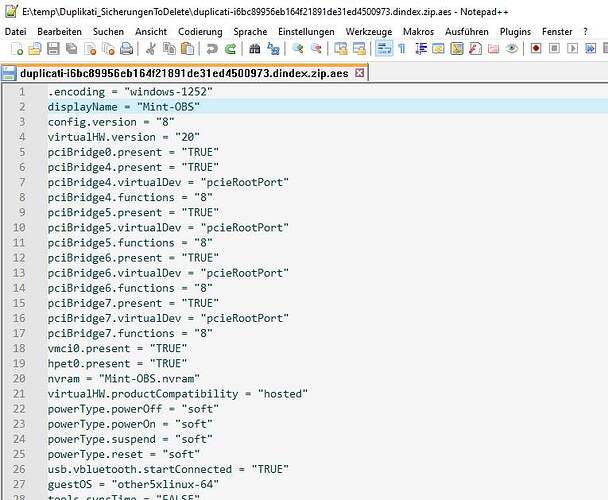Open the question mark help menu
The width and height of the screenshot is (608, 500).
[586, 32]
